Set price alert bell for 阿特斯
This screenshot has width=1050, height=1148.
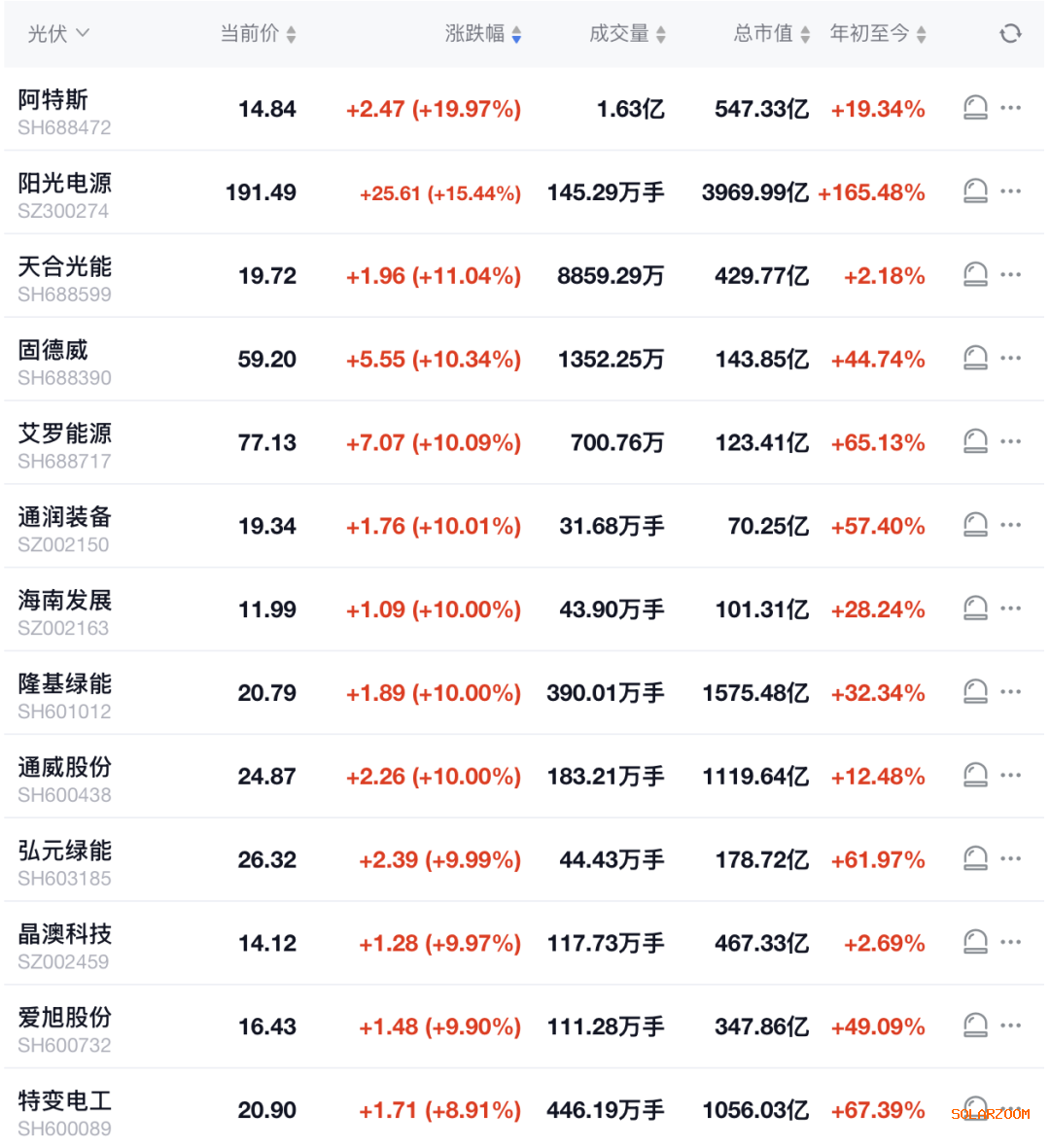[975, 108]
